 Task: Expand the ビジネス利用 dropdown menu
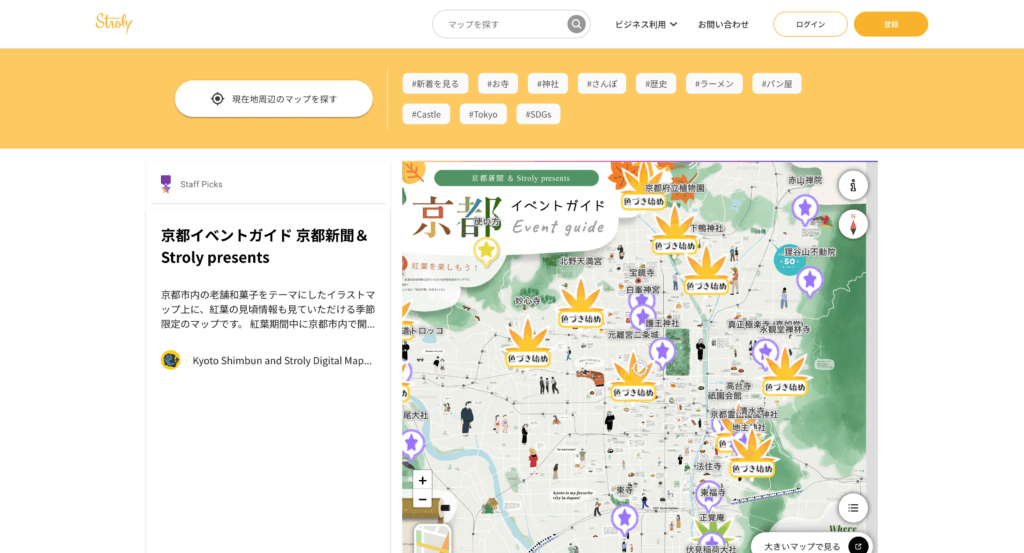pyautogui.click(x=645, y=24)
